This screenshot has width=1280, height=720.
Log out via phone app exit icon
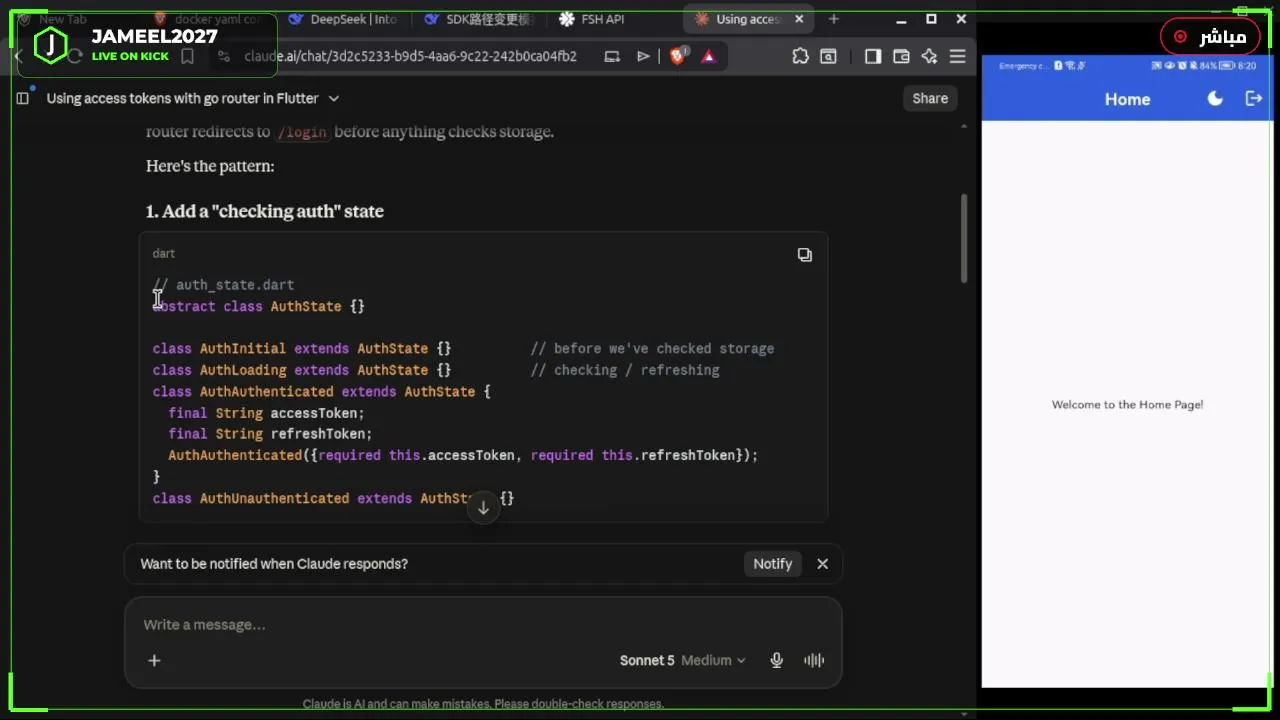1253,98
